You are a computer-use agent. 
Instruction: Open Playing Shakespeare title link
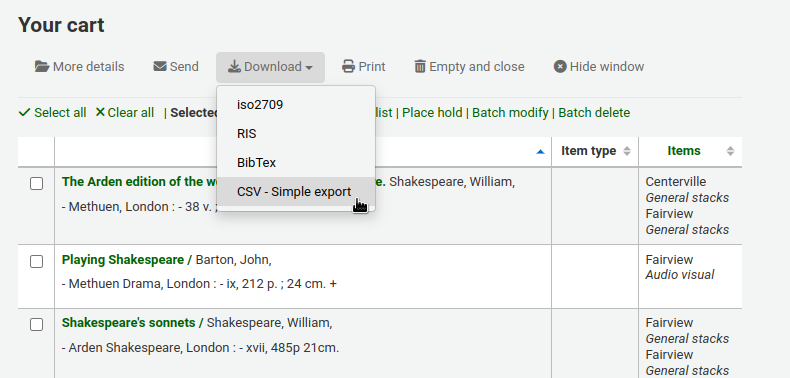(127, 260)
